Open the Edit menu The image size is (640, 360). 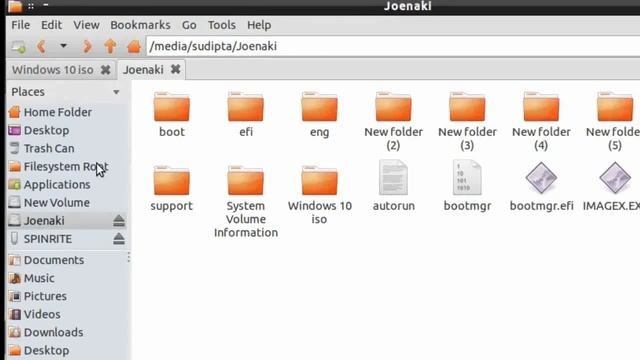click(51, 25)
